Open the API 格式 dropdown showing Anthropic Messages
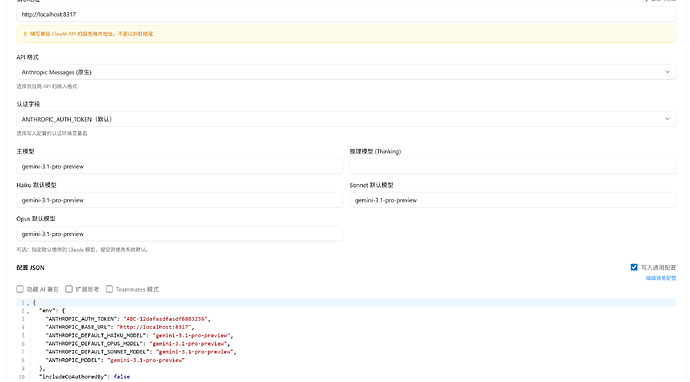 click(x=346, y=72)
